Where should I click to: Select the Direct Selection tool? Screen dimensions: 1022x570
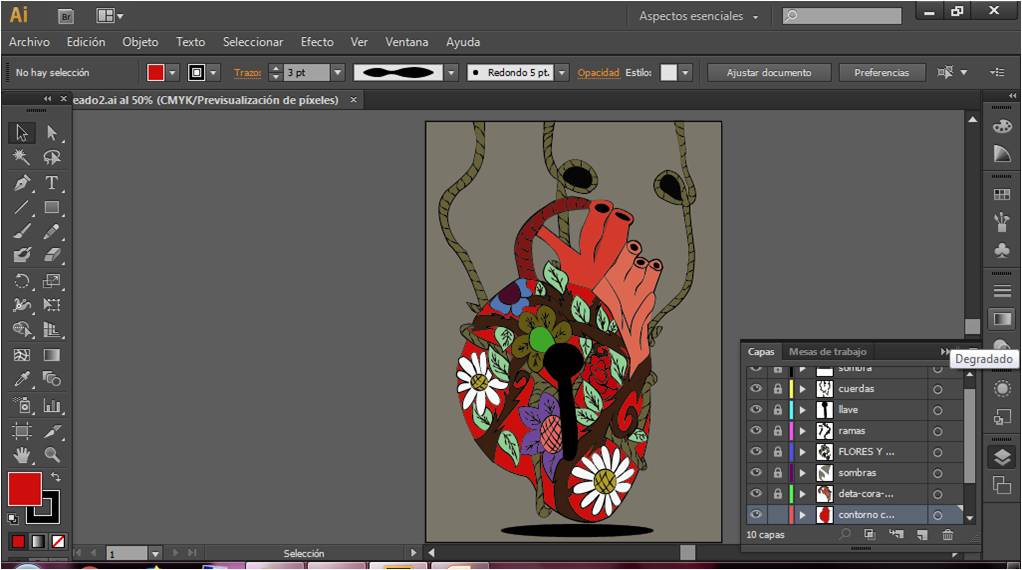pos(52,133)
